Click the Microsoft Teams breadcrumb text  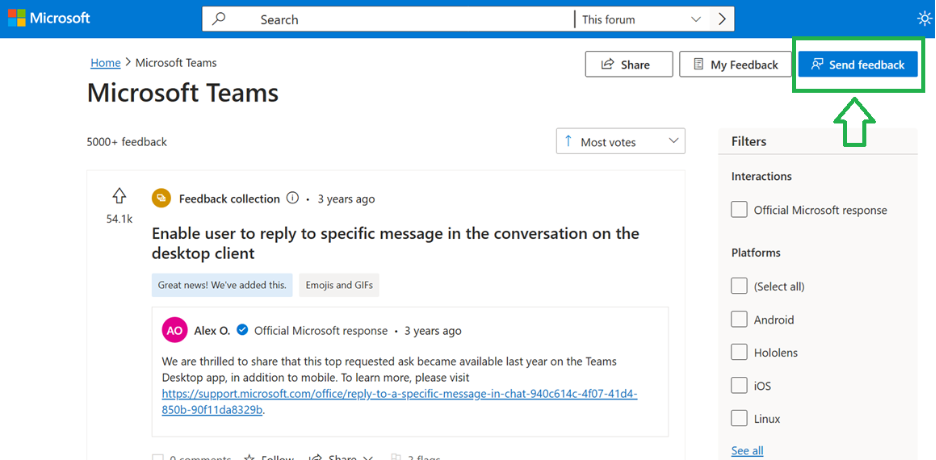tap(176, 63)
